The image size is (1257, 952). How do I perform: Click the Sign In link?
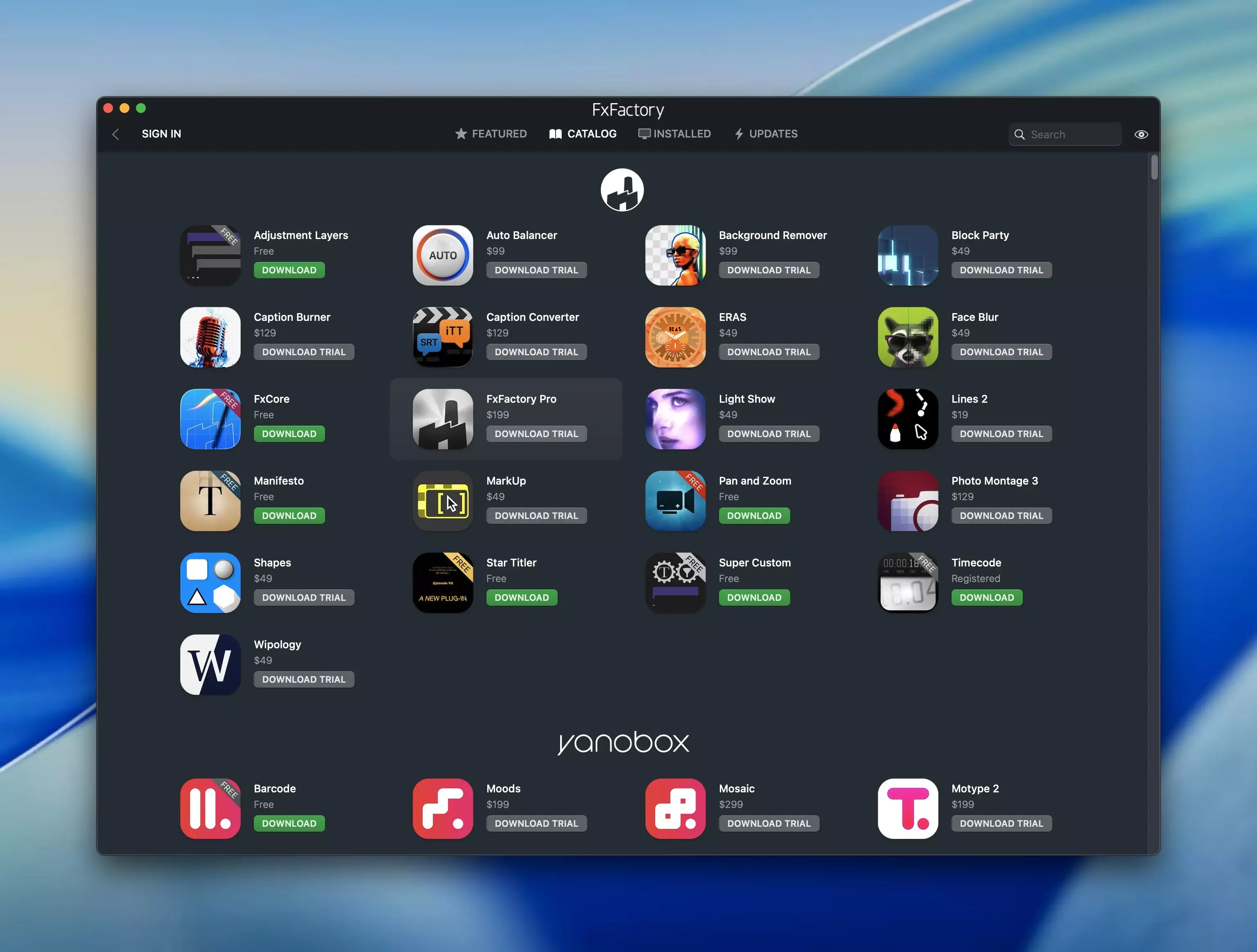click(x=161, y=134)
